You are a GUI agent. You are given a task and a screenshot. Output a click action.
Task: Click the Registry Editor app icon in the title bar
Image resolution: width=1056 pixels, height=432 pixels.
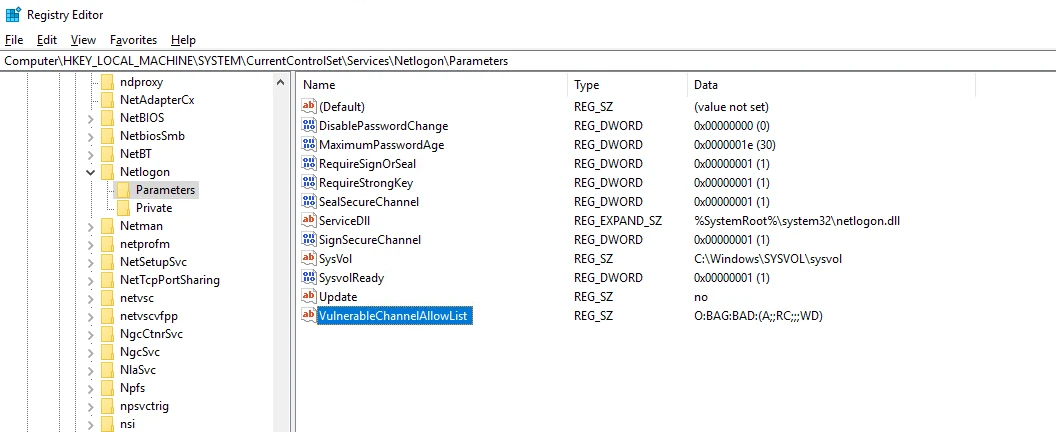[x=12, y=14]
